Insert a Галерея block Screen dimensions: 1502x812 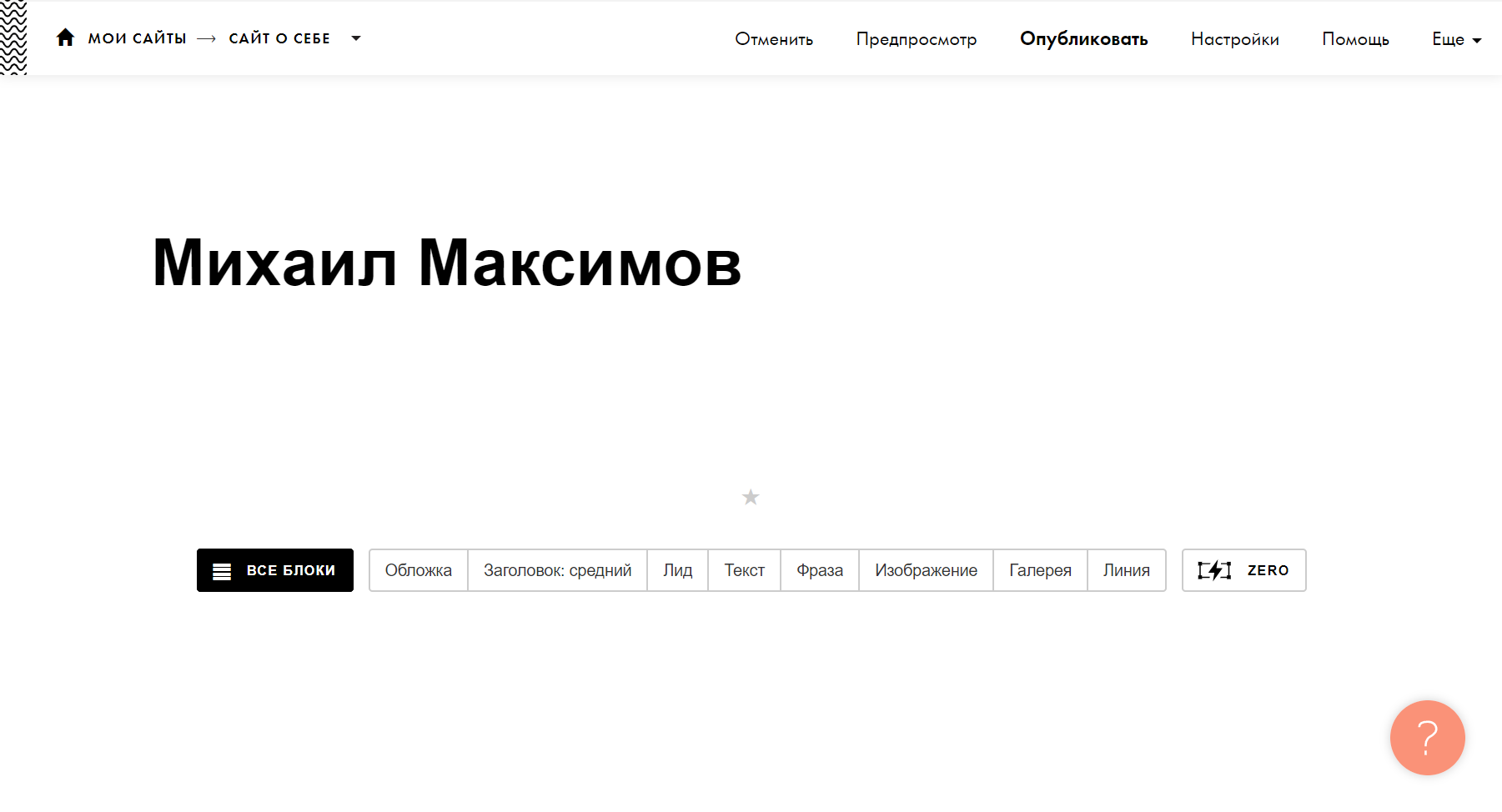click(x=1040, y=570)
